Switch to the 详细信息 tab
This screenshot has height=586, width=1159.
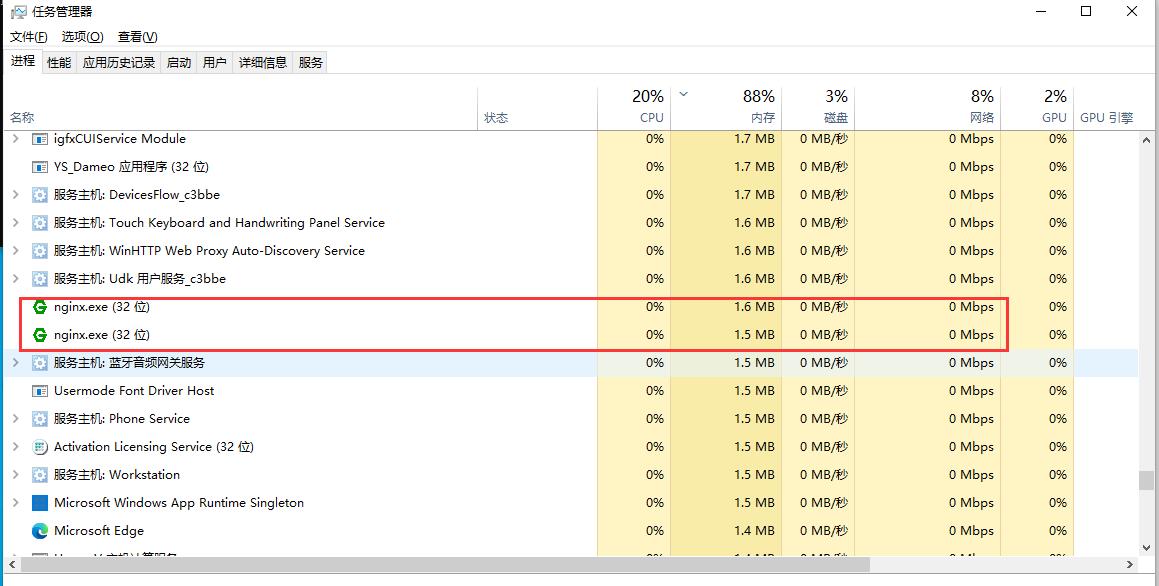pos(263,62)
